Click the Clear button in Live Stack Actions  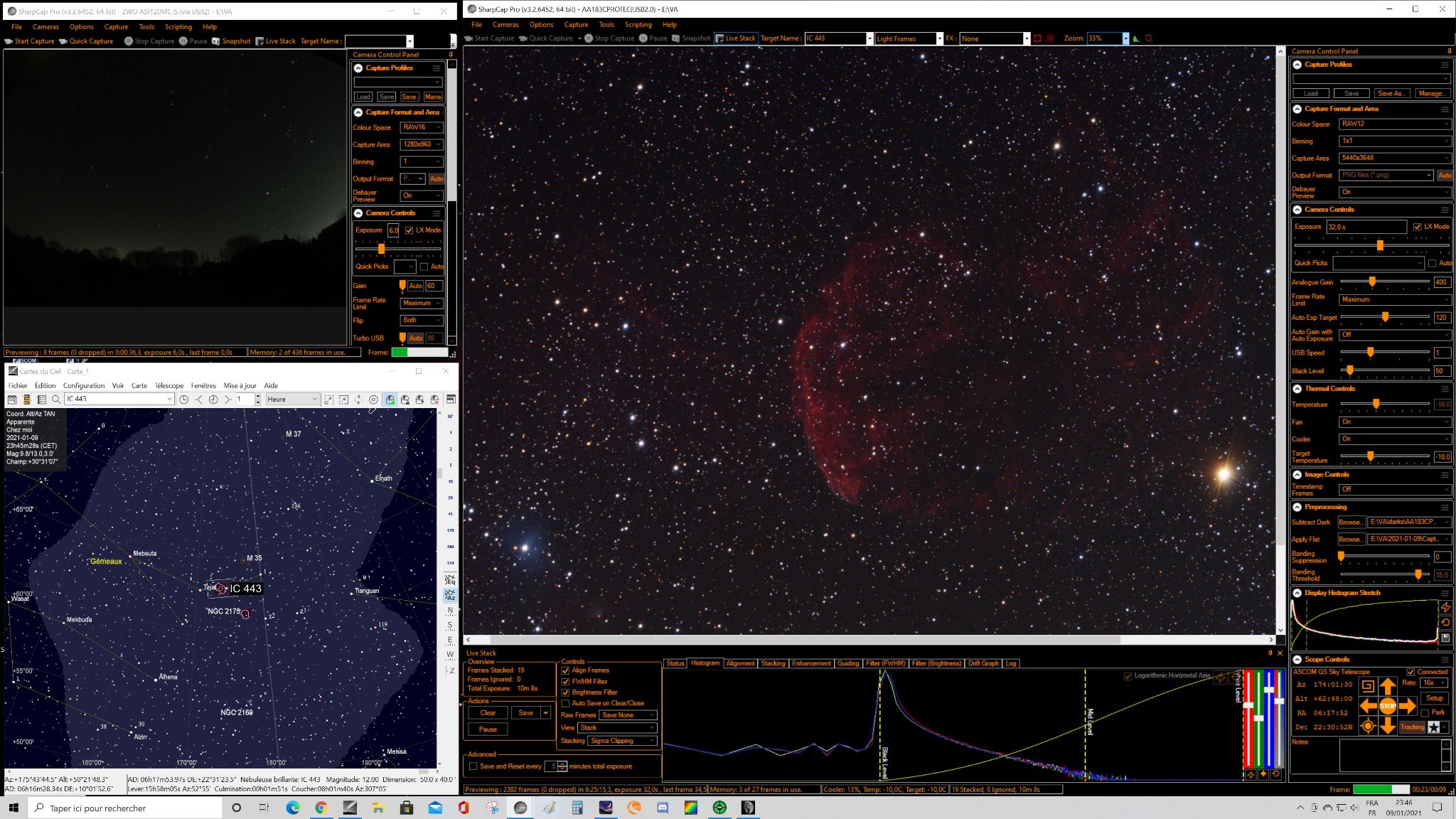[x=488, y=713]
